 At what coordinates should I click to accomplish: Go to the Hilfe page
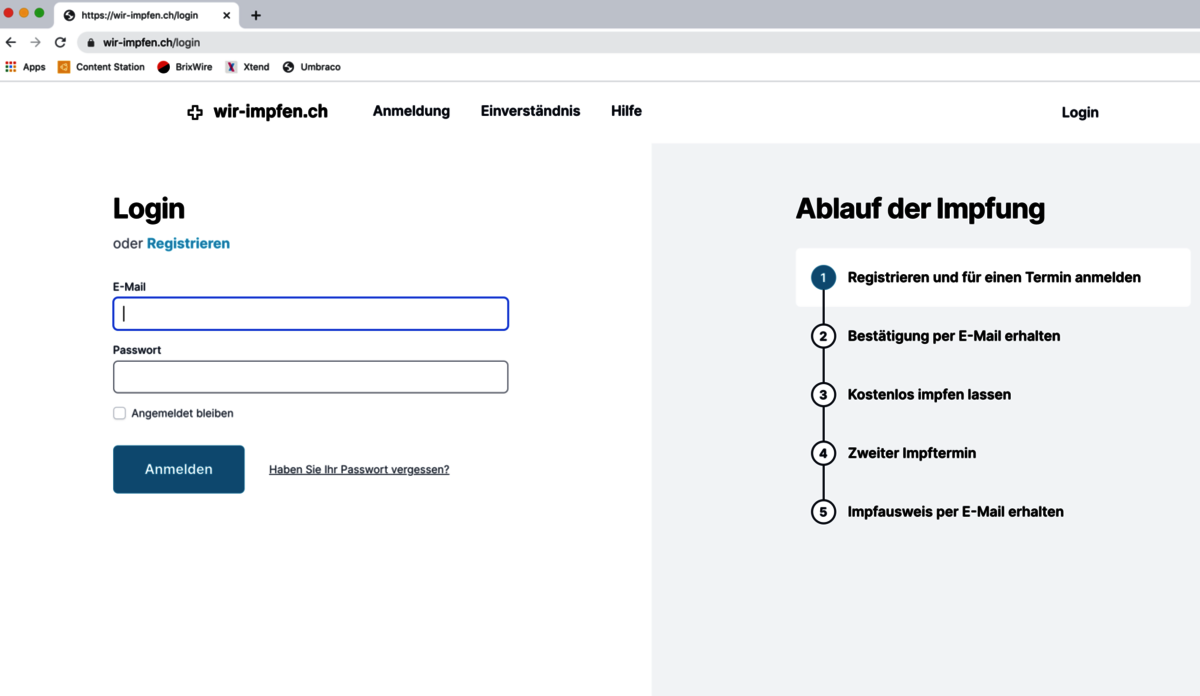tap(626, 111)
